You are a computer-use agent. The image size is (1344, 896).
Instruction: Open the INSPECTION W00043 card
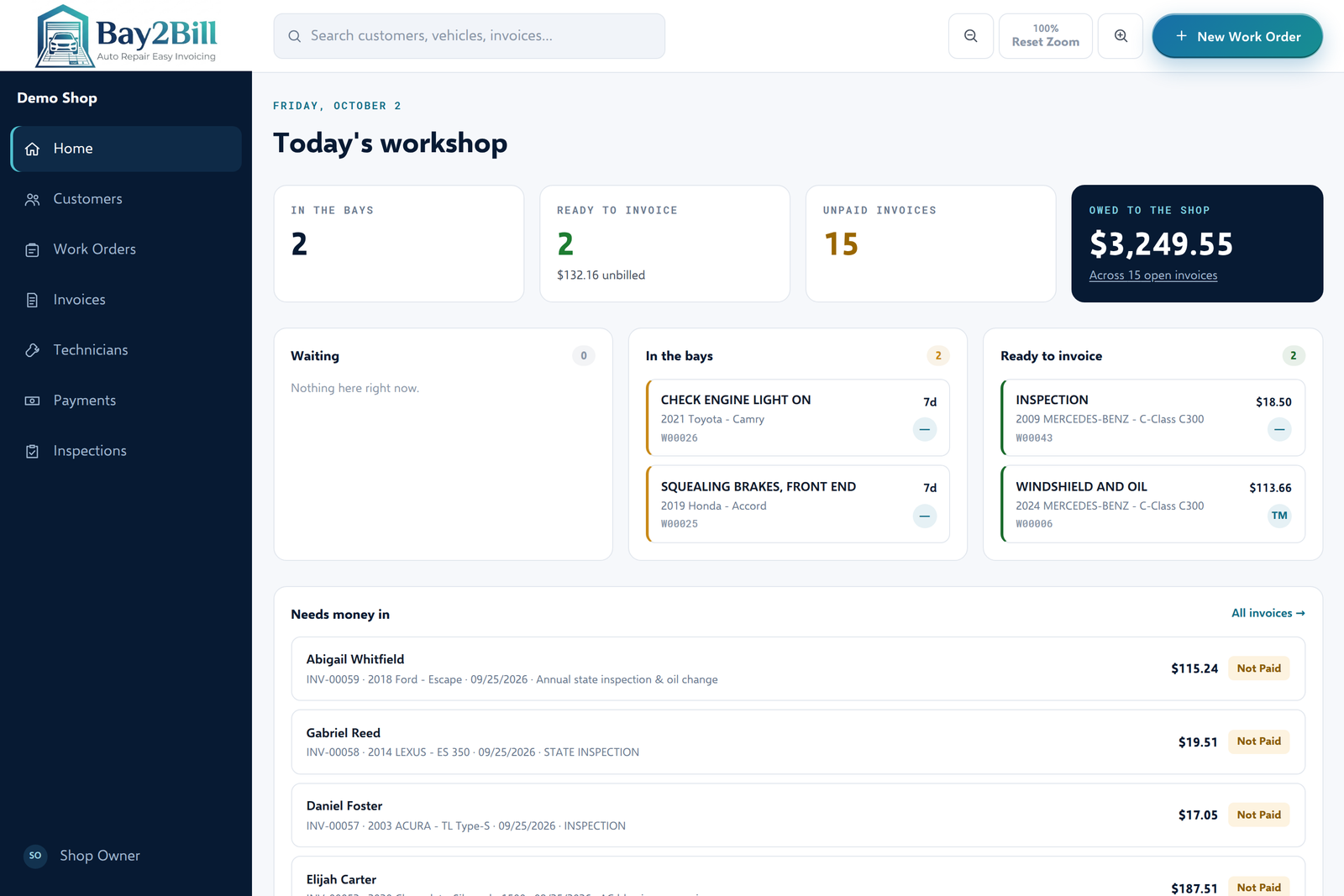coord(1152,418)
